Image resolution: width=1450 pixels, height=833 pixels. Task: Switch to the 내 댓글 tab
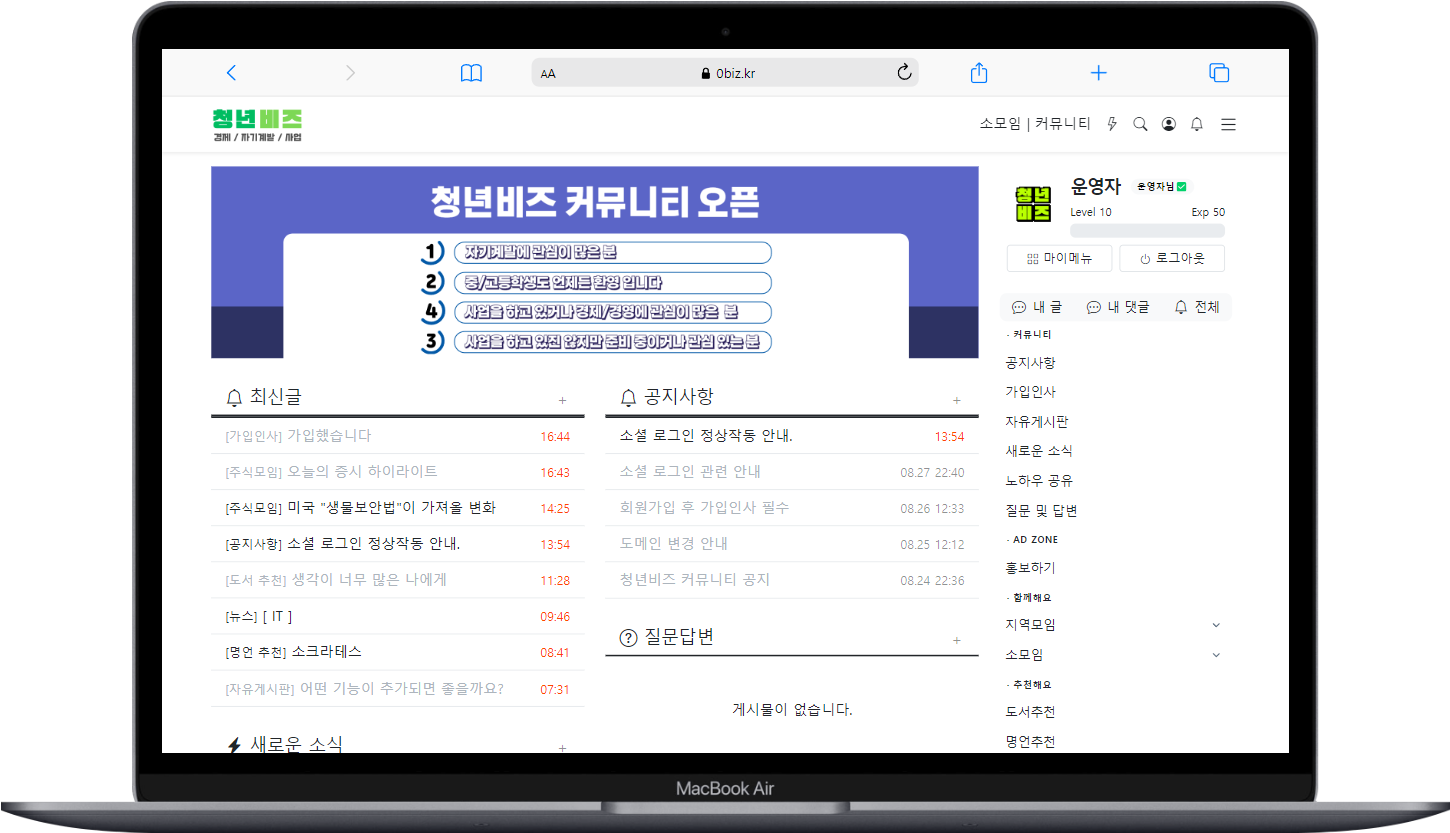pyautogui.click(x=1117, y=307)
